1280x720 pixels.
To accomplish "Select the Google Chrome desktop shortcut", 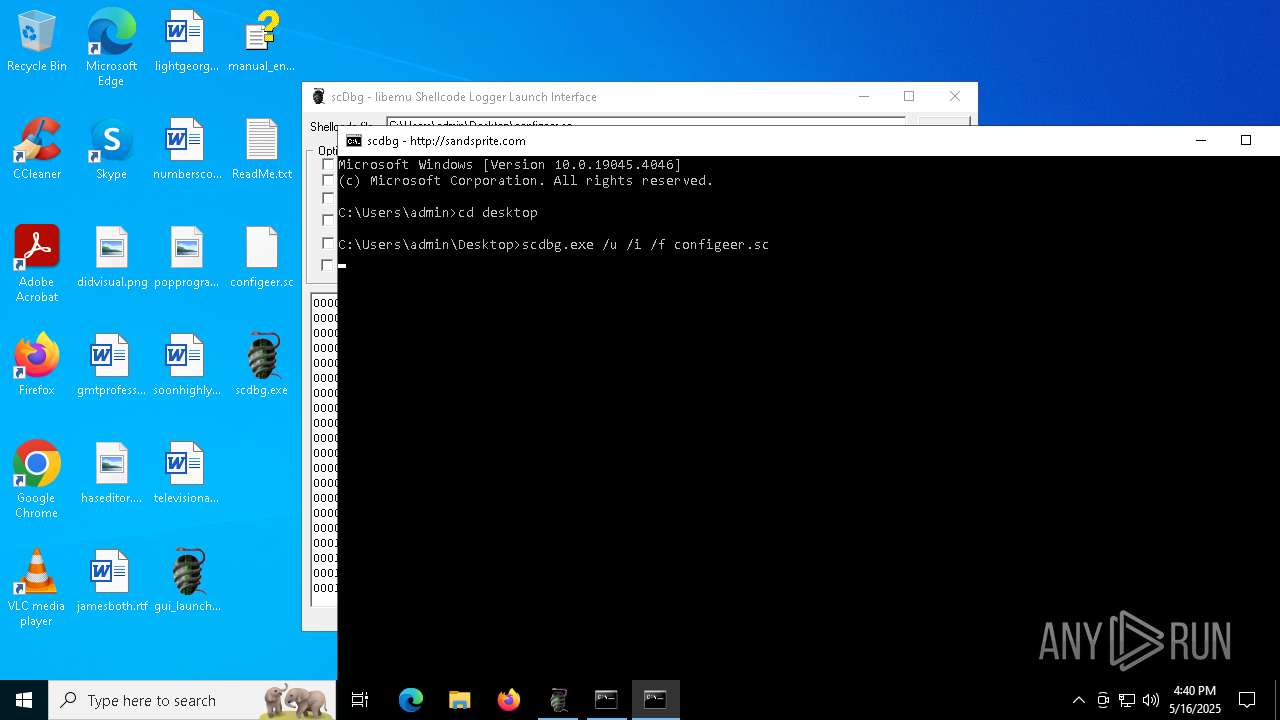I will pyautogui.click(x=37, y=480).
